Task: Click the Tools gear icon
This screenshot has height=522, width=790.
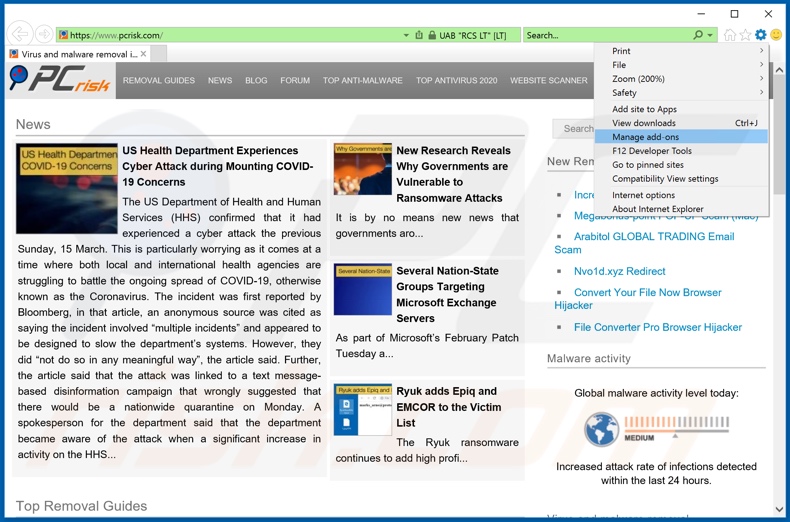Action: point(761,35)
